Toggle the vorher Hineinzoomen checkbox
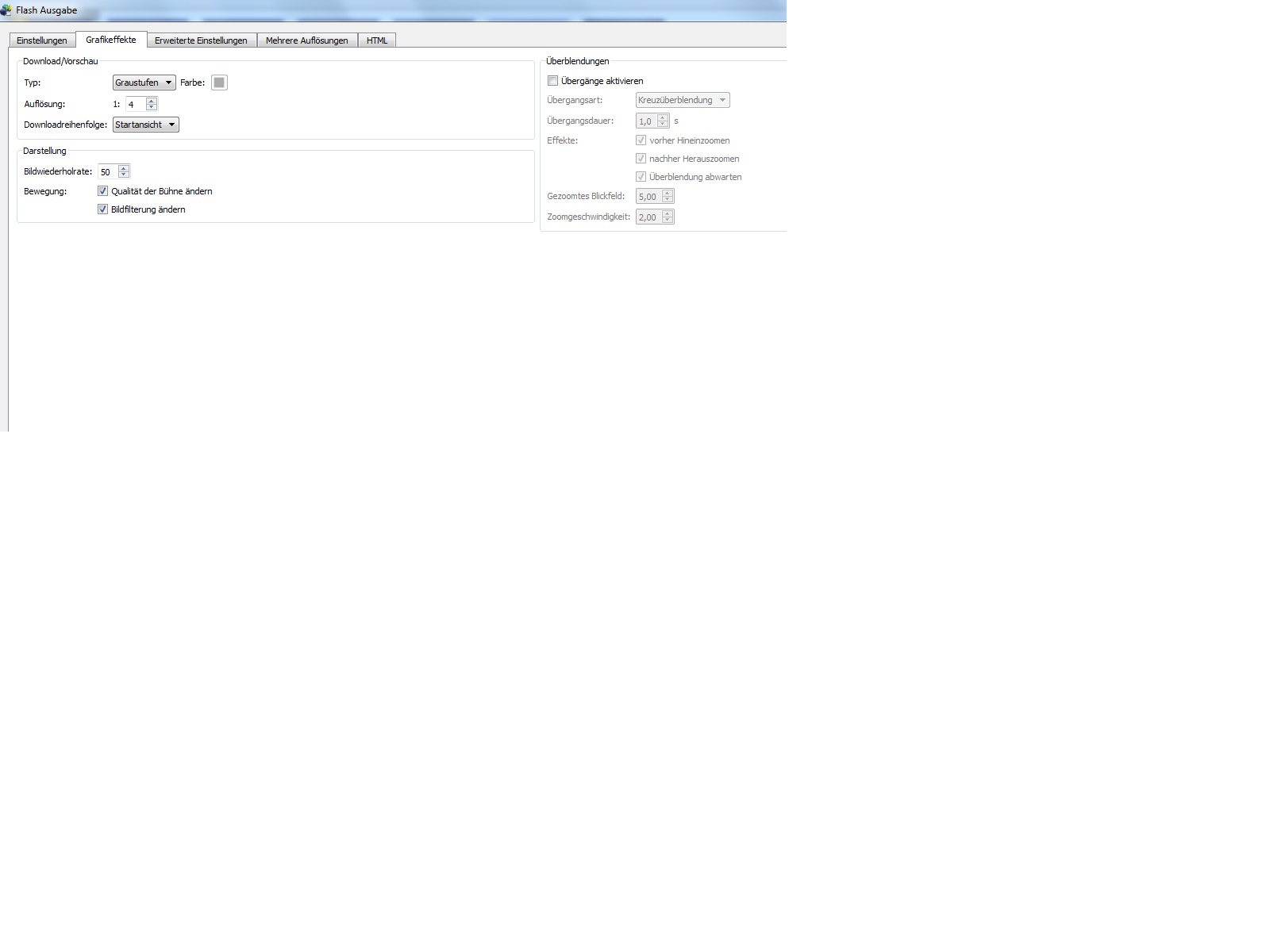1270x952 pixels. click(641, 140)
